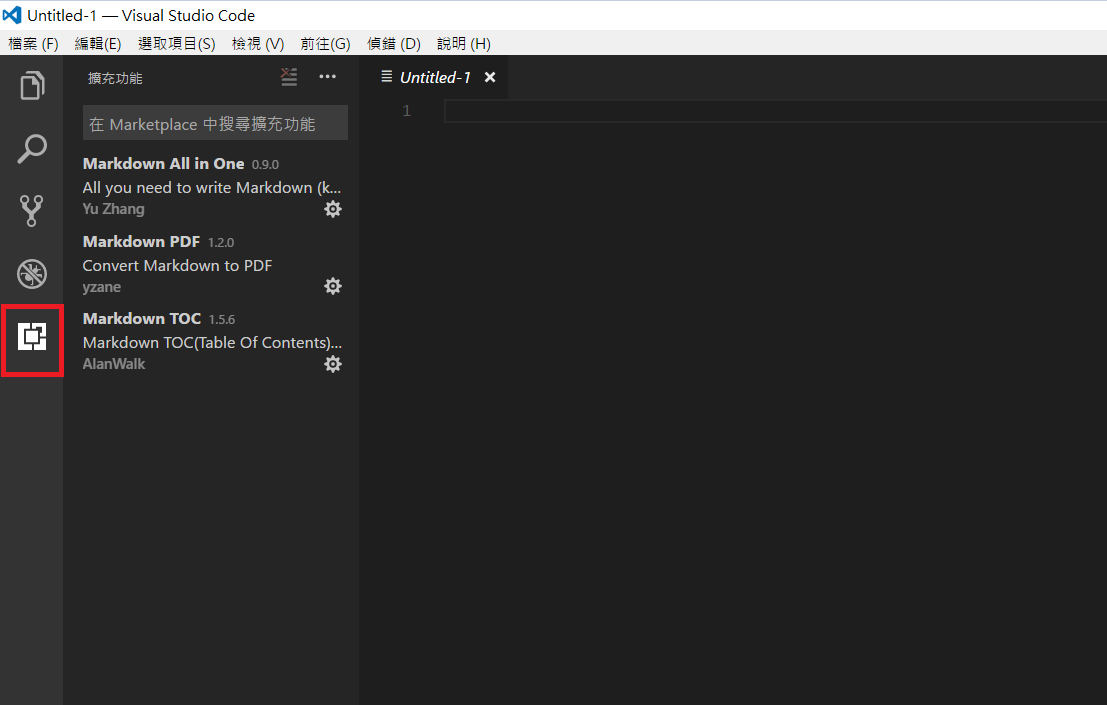This screenshot has width=1107, height=705.
Task: Select the Markdown PDF extension entry
Action: (x=180, y=263)
